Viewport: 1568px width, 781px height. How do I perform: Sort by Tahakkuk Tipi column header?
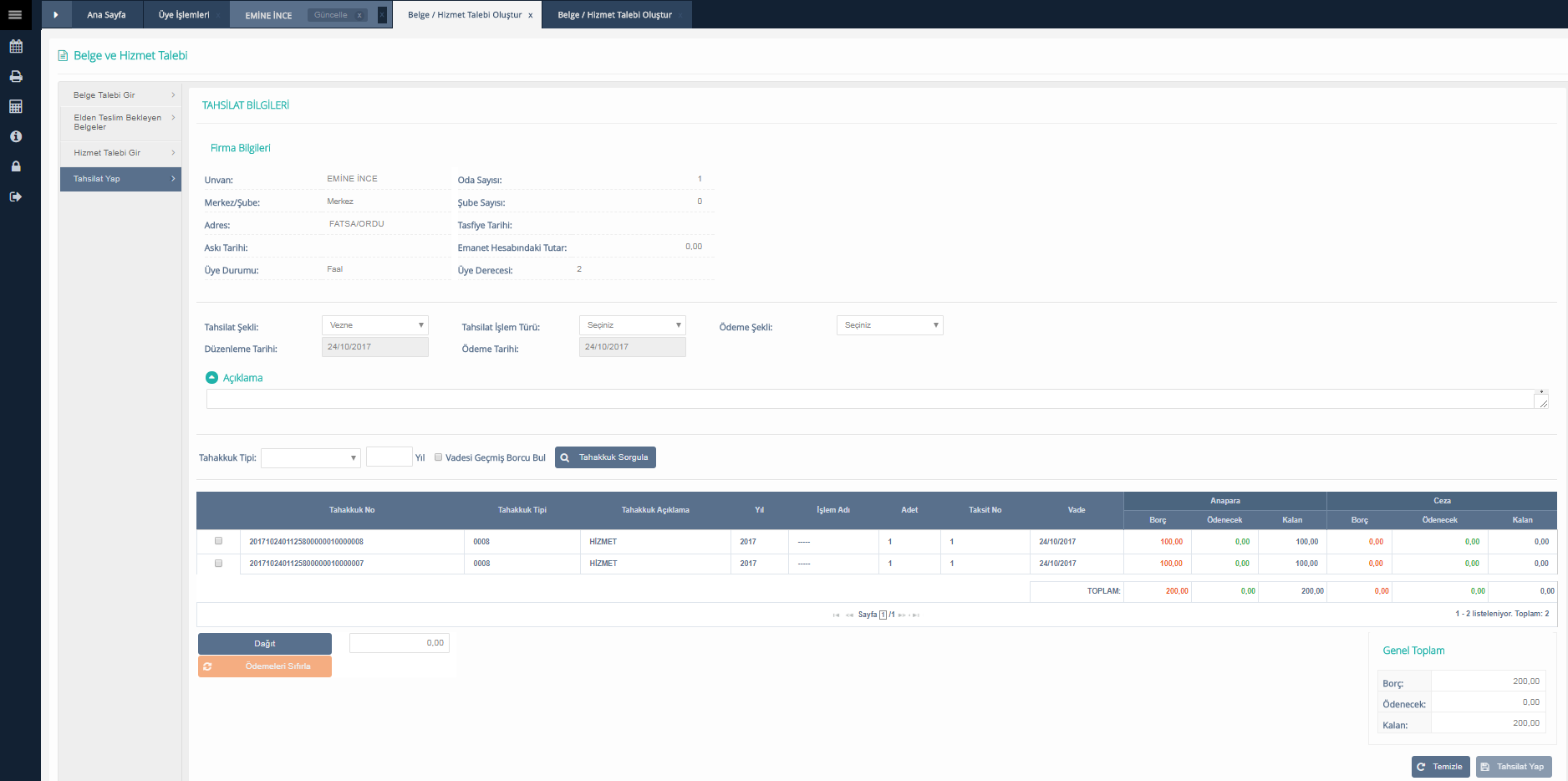pos(522,510)
